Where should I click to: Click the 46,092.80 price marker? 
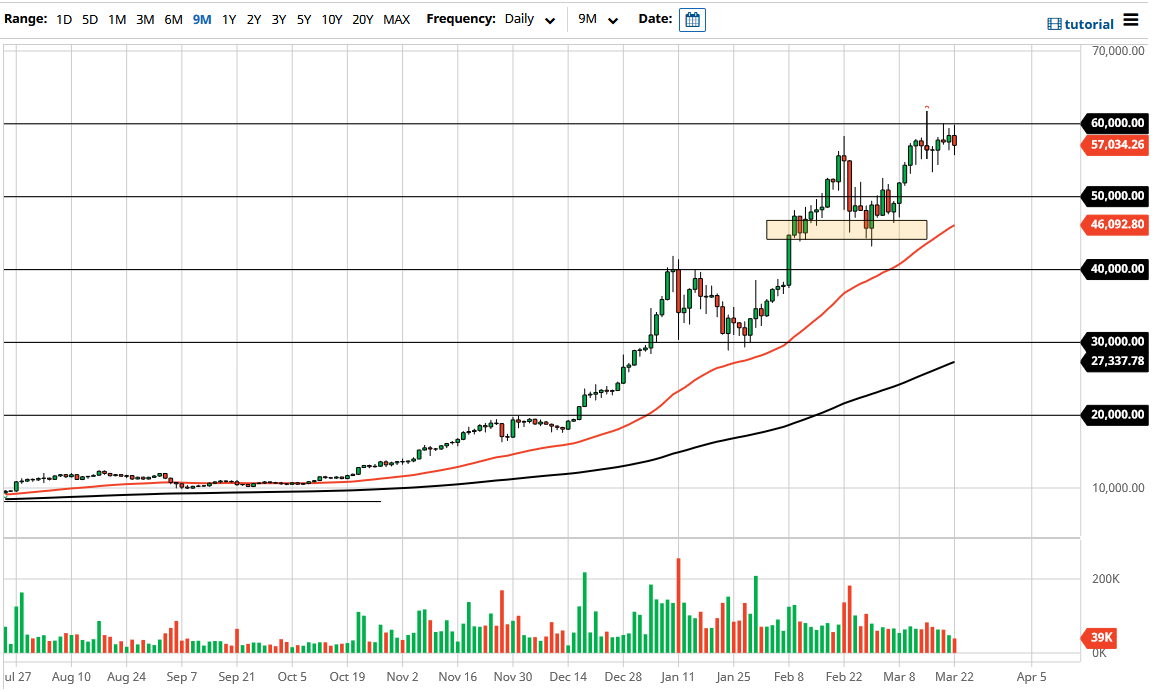point(1116,225)
